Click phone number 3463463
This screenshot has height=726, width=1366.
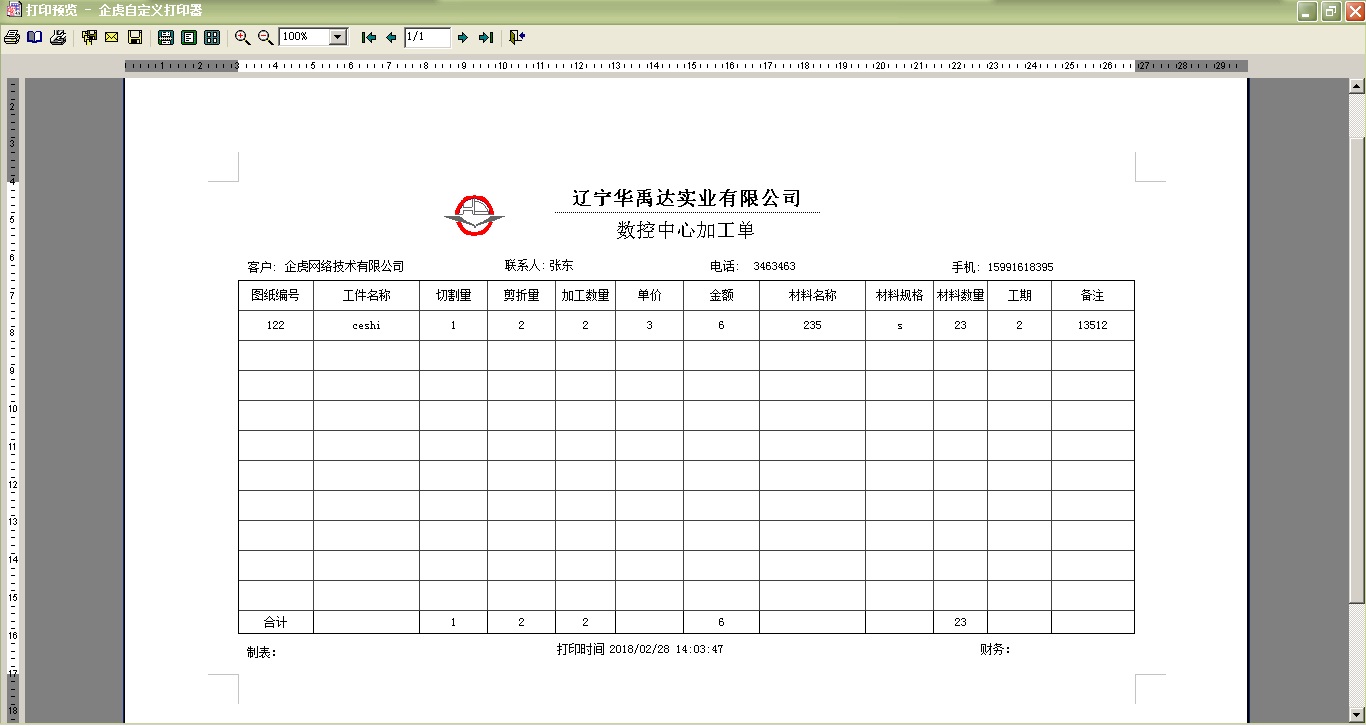point(774,267)
